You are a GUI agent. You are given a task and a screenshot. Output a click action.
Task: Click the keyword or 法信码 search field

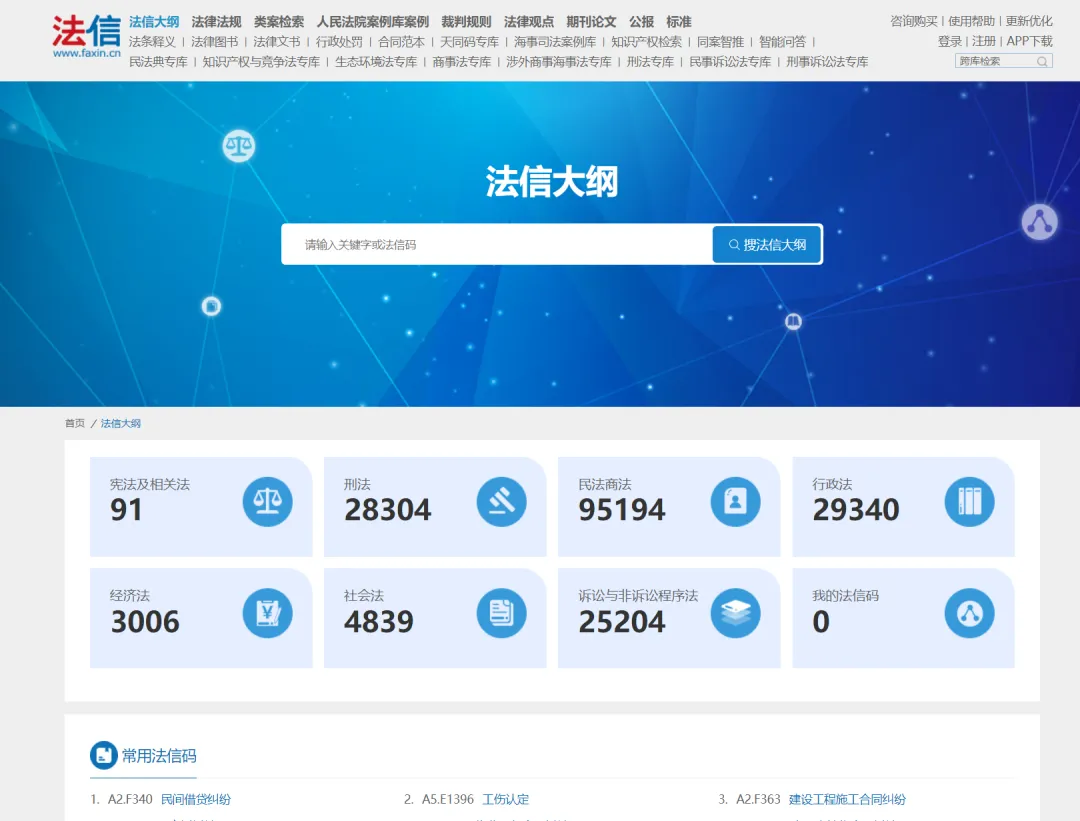497,245
